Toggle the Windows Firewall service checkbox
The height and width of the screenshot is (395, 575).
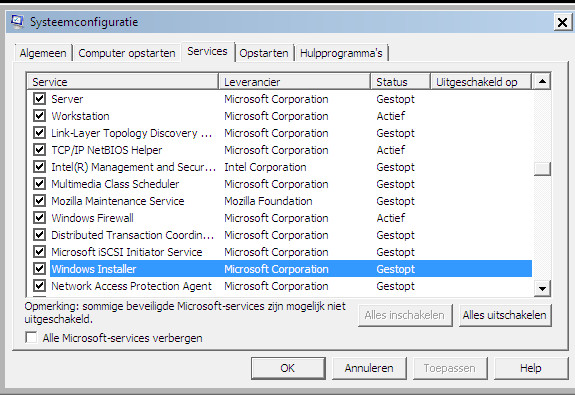(x=39, y=217)
